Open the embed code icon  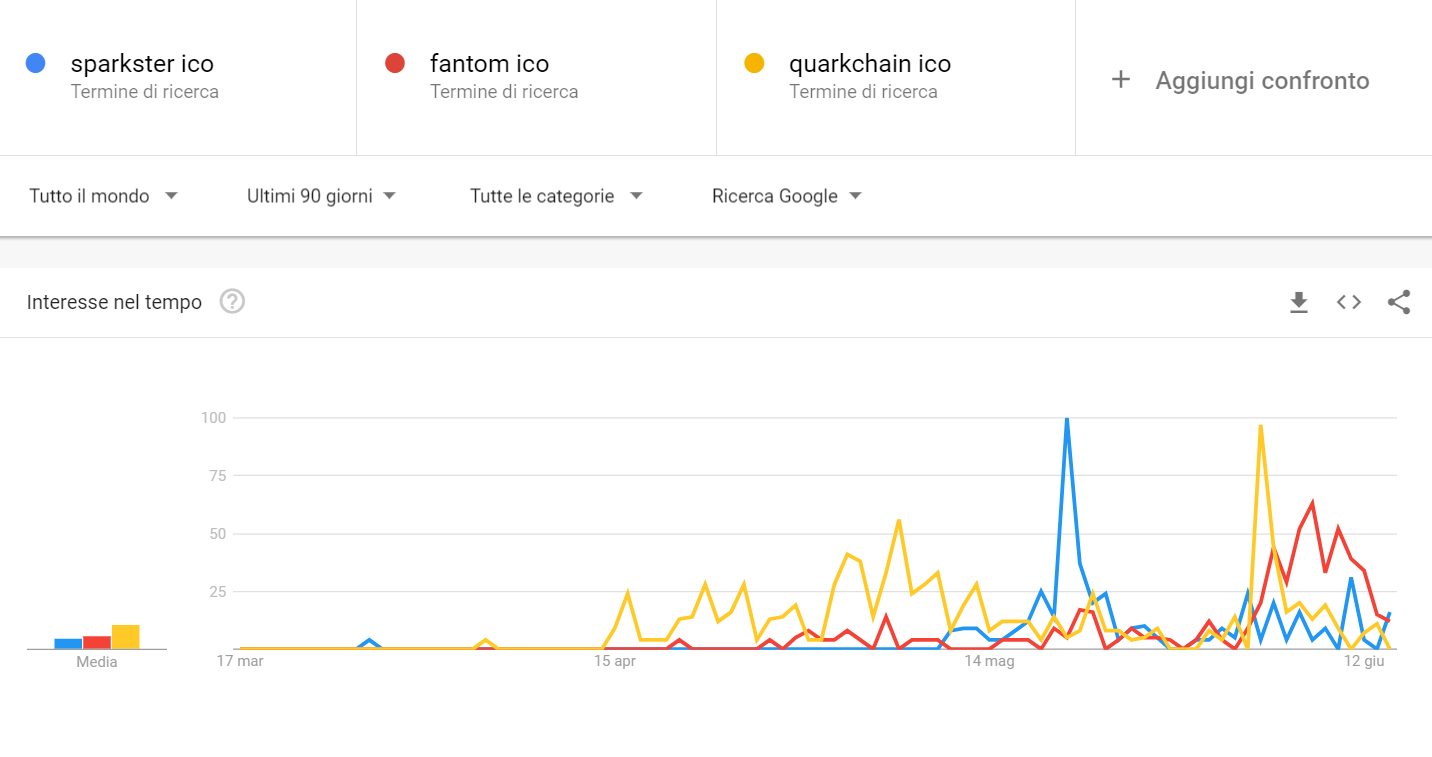[x=1349, y=302]
